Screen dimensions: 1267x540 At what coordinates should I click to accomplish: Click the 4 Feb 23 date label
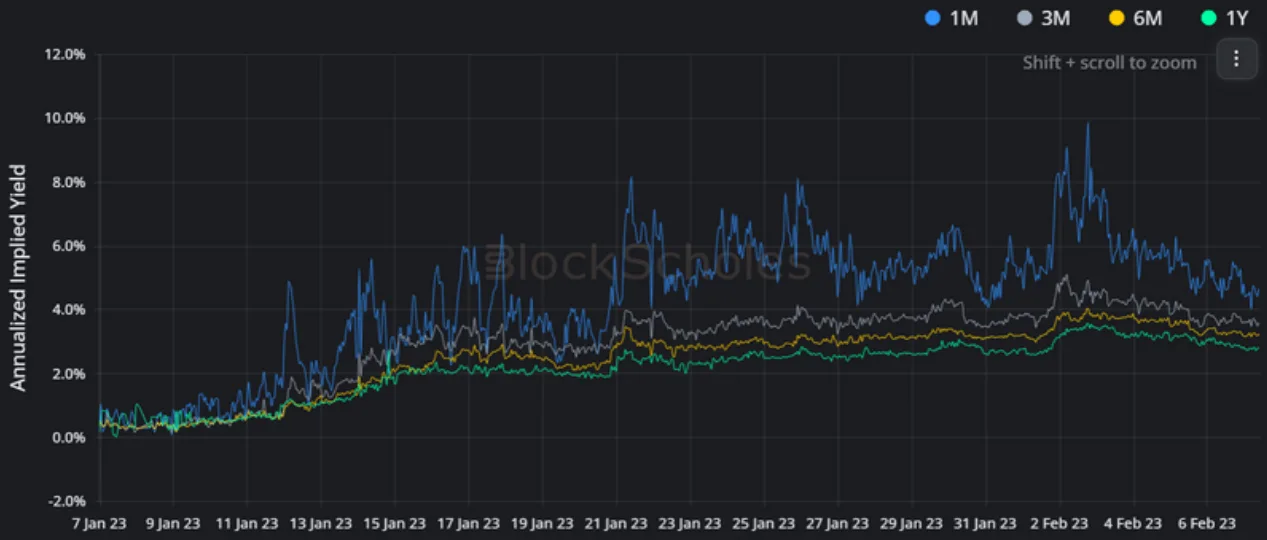(1134, 523)
